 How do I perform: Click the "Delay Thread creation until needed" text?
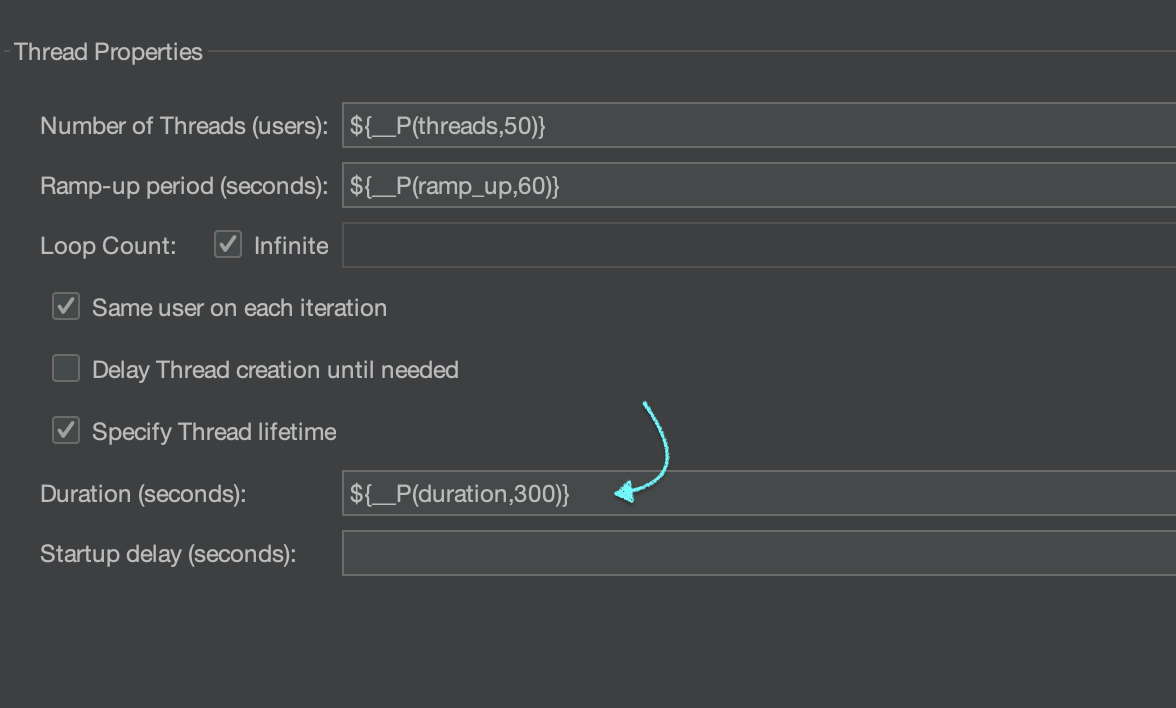click(275, 370)
